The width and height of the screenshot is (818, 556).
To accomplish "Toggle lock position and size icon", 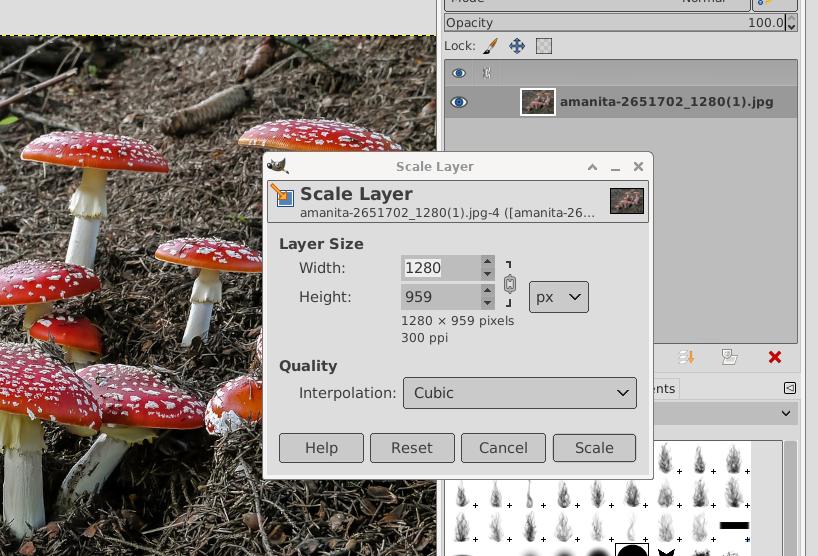I will 517,46.
